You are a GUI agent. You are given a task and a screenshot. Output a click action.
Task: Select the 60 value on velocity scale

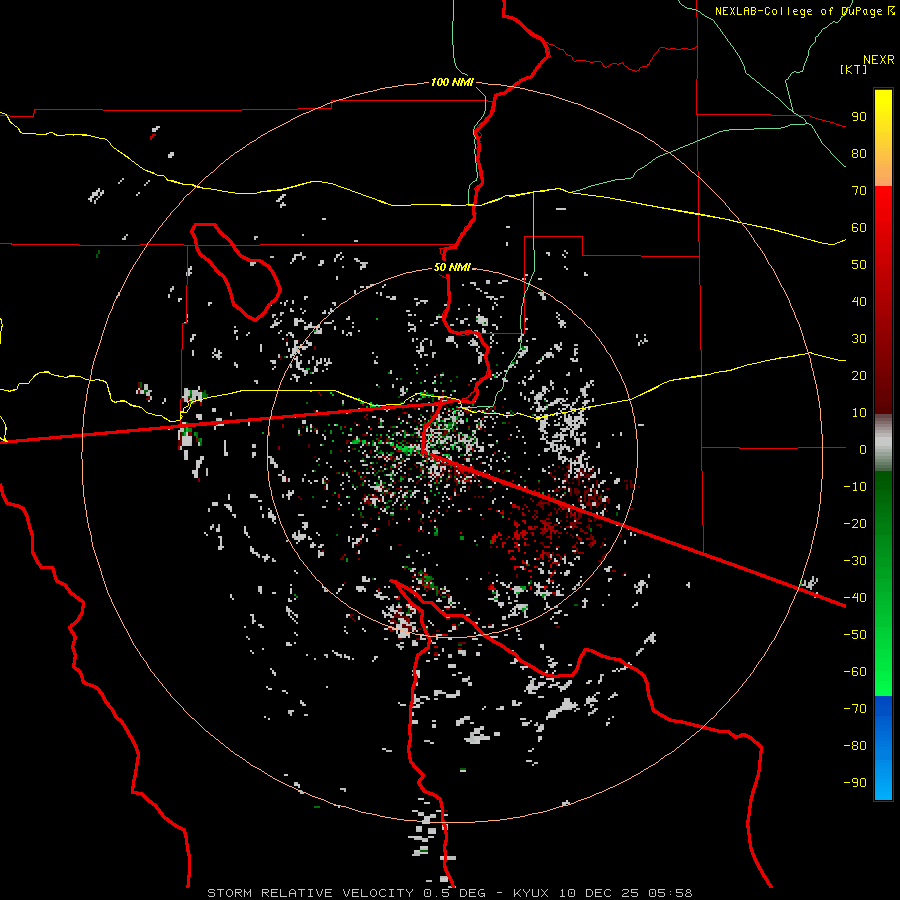(859, 227)
